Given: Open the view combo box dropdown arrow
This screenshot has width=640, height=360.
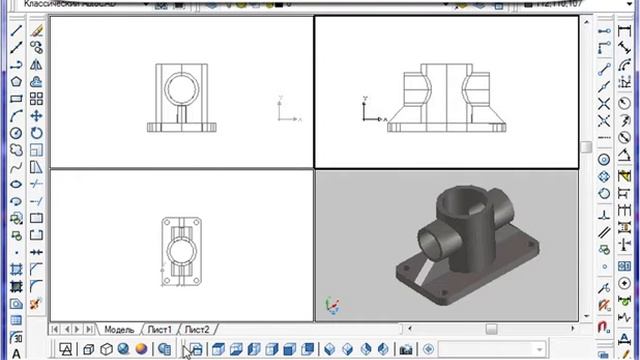Looking at the screenshot, I should pos(540,349).
